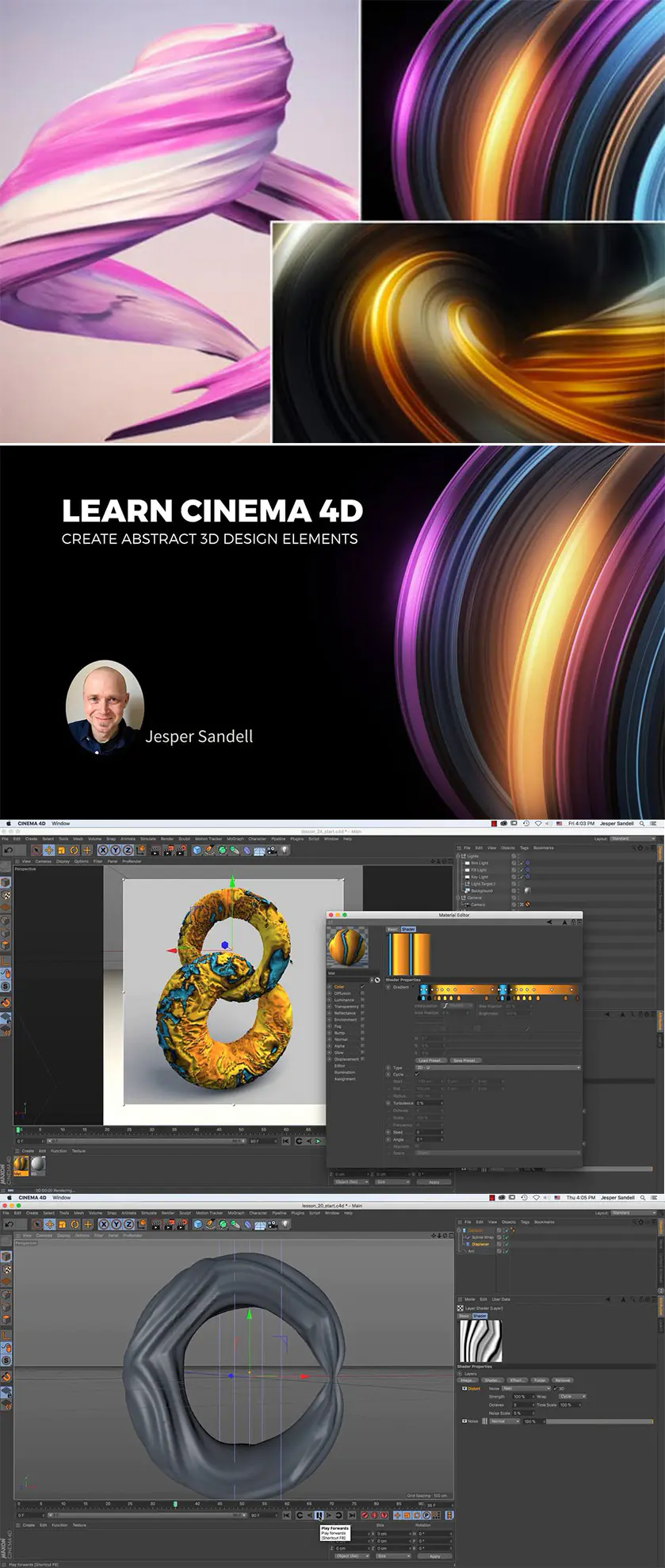Screen dimensions: 665x1568
Task: Enable the Diffusion channel checkbox in Material Editor
Action: (x=362, y=993)
